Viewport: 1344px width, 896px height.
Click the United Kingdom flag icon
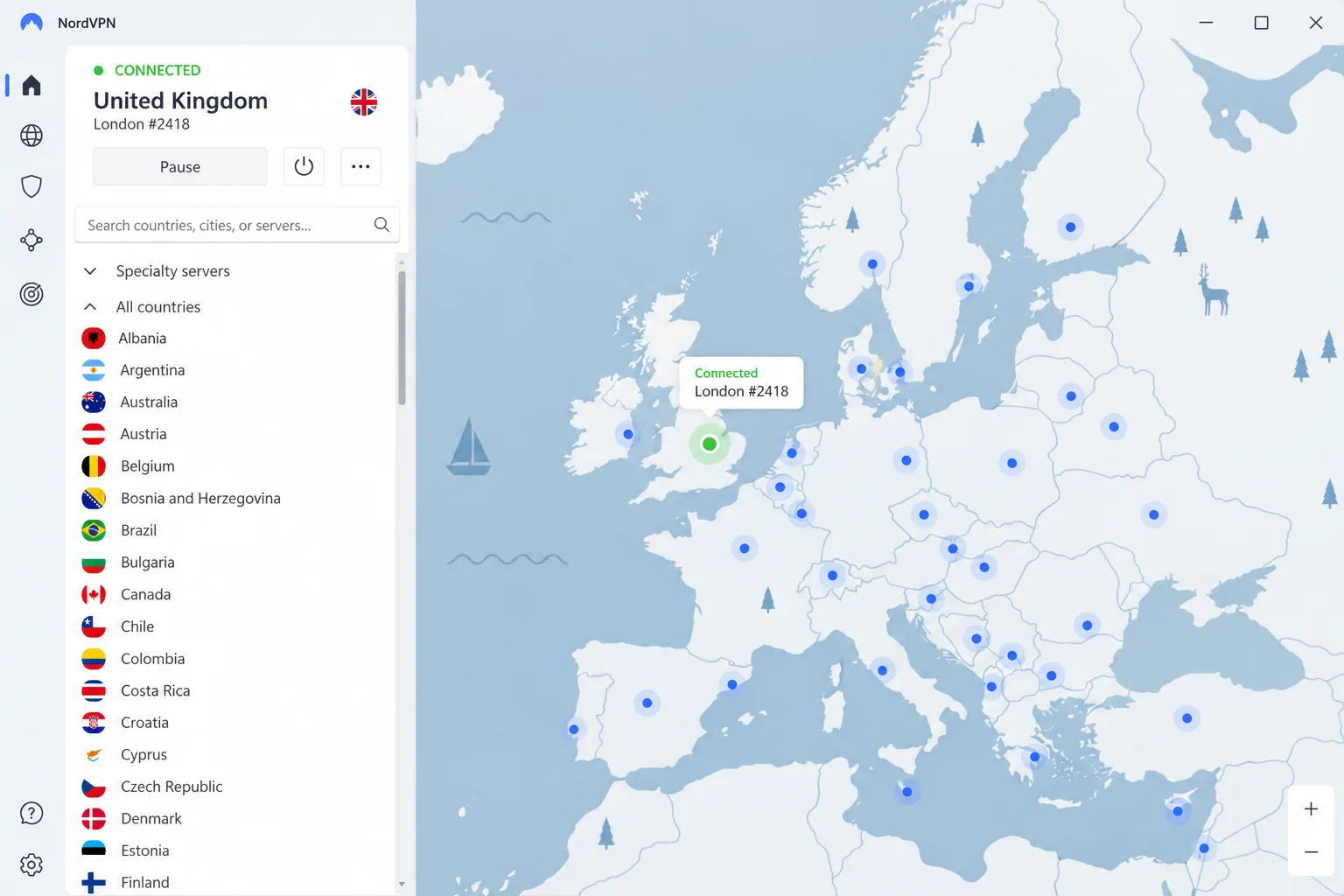coord(364,102)
